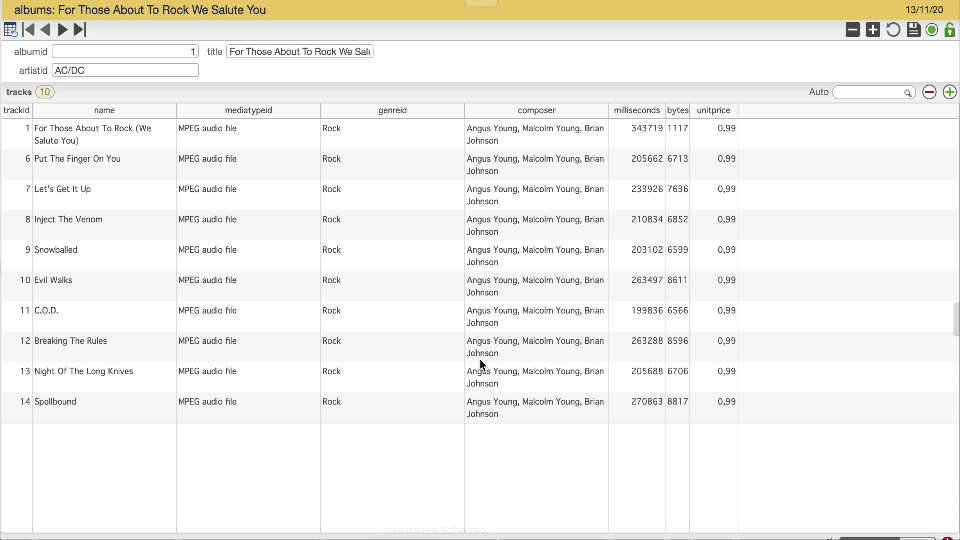The width and height of the screenshot is (960, 540).
Task: Sort by the mediatypeid column header
Action: (x=249, y=110)
